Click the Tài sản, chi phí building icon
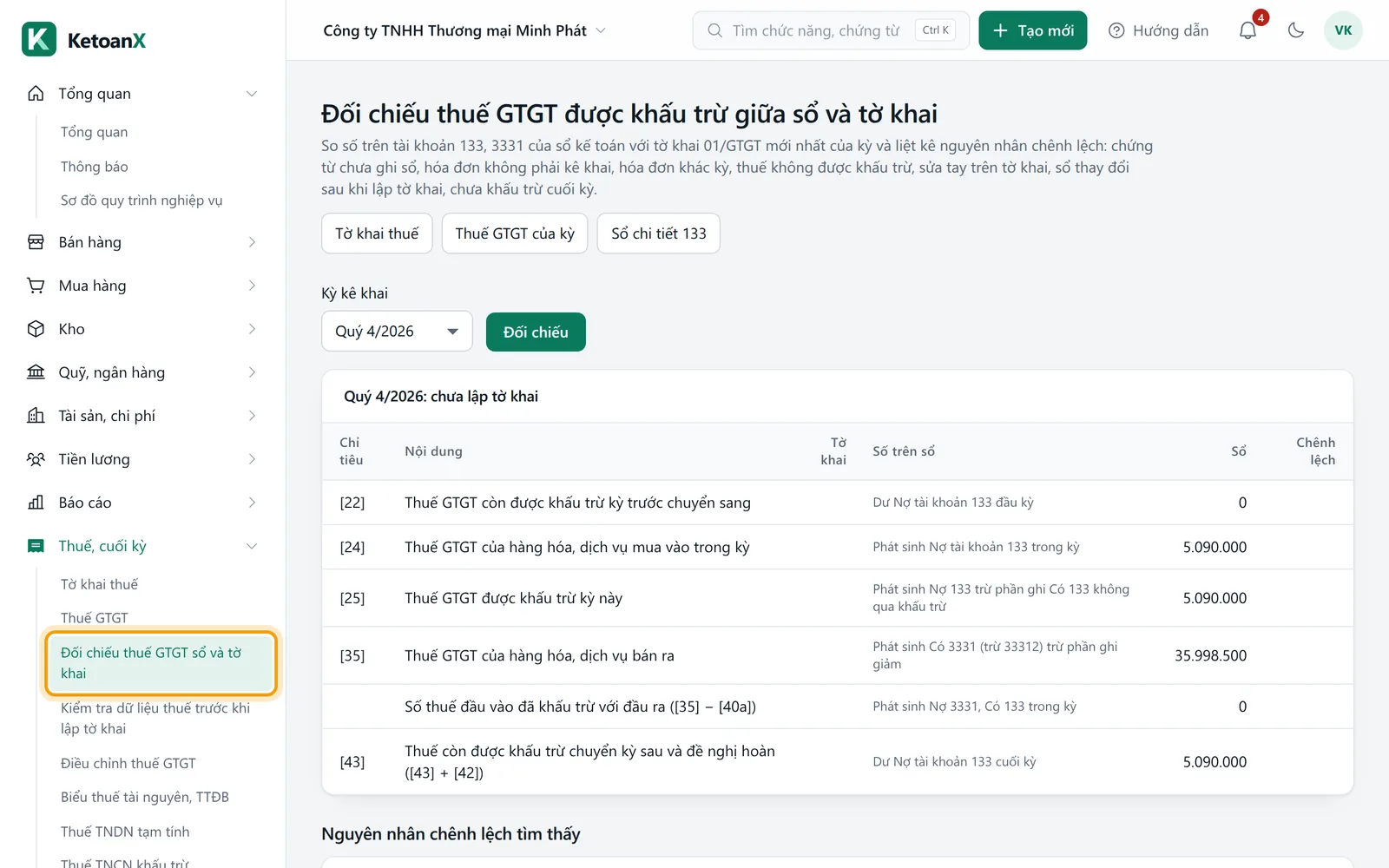This screenshot has height=868, width=1389. [x=36, y=416]
